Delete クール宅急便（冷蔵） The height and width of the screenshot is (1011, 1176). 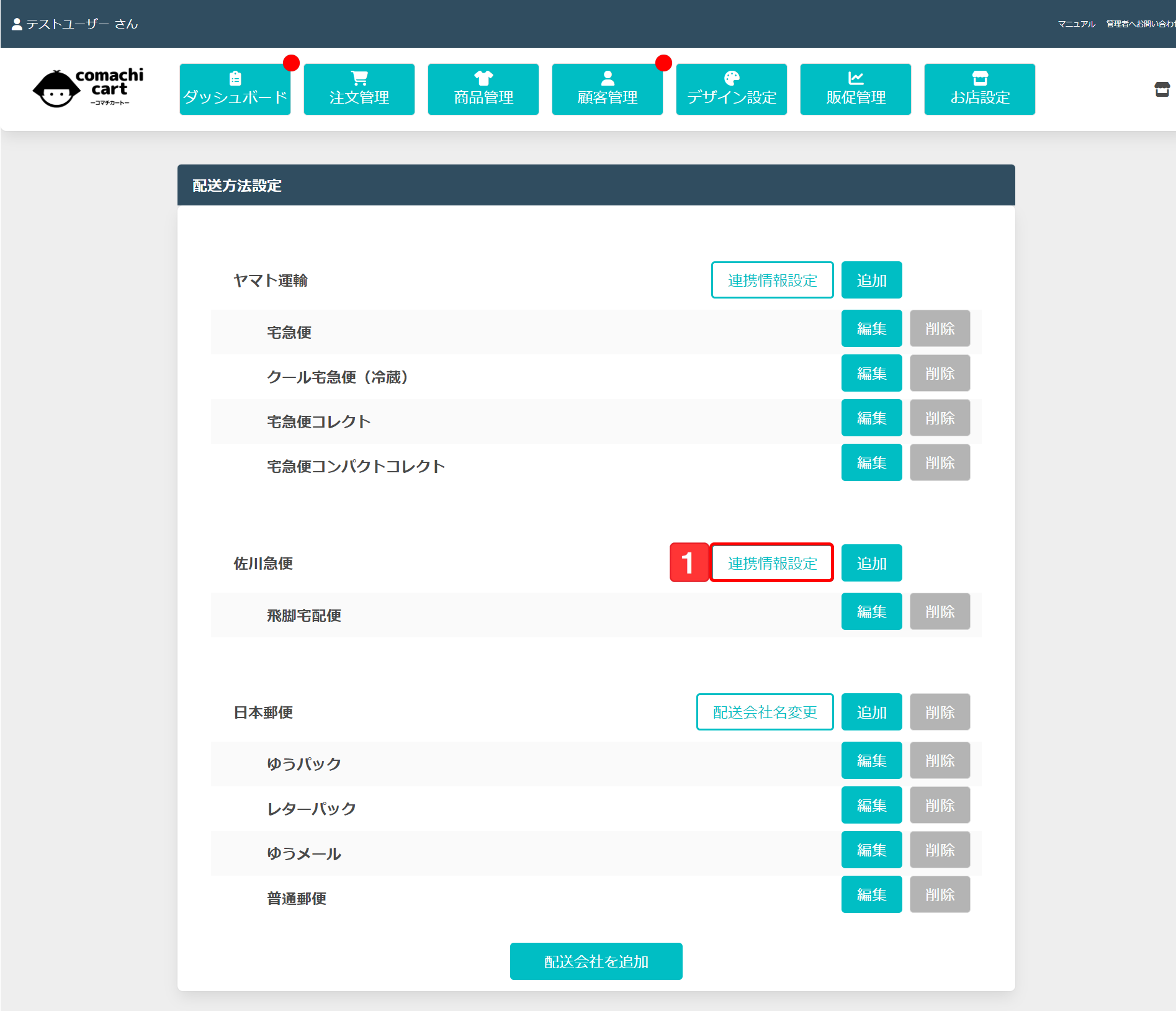[940, 373]
